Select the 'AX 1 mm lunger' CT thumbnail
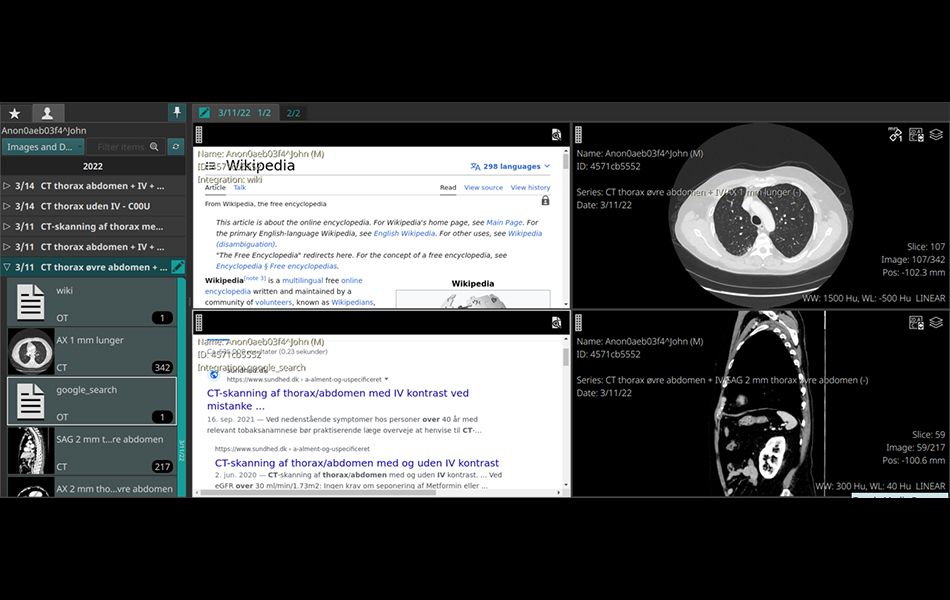 tap(92, 352)
